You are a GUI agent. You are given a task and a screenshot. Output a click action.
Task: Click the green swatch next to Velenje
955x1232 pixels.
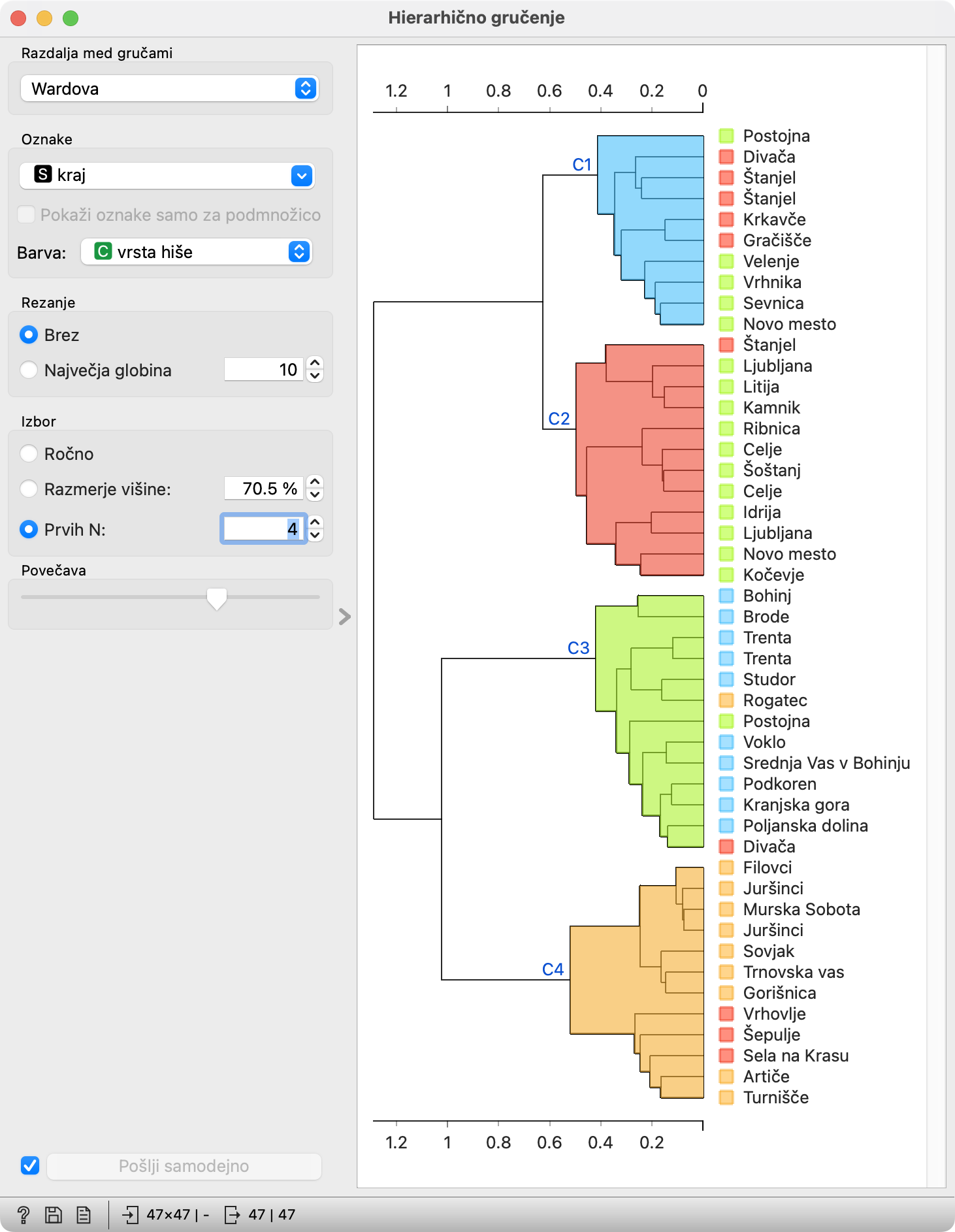click(726, 261)
